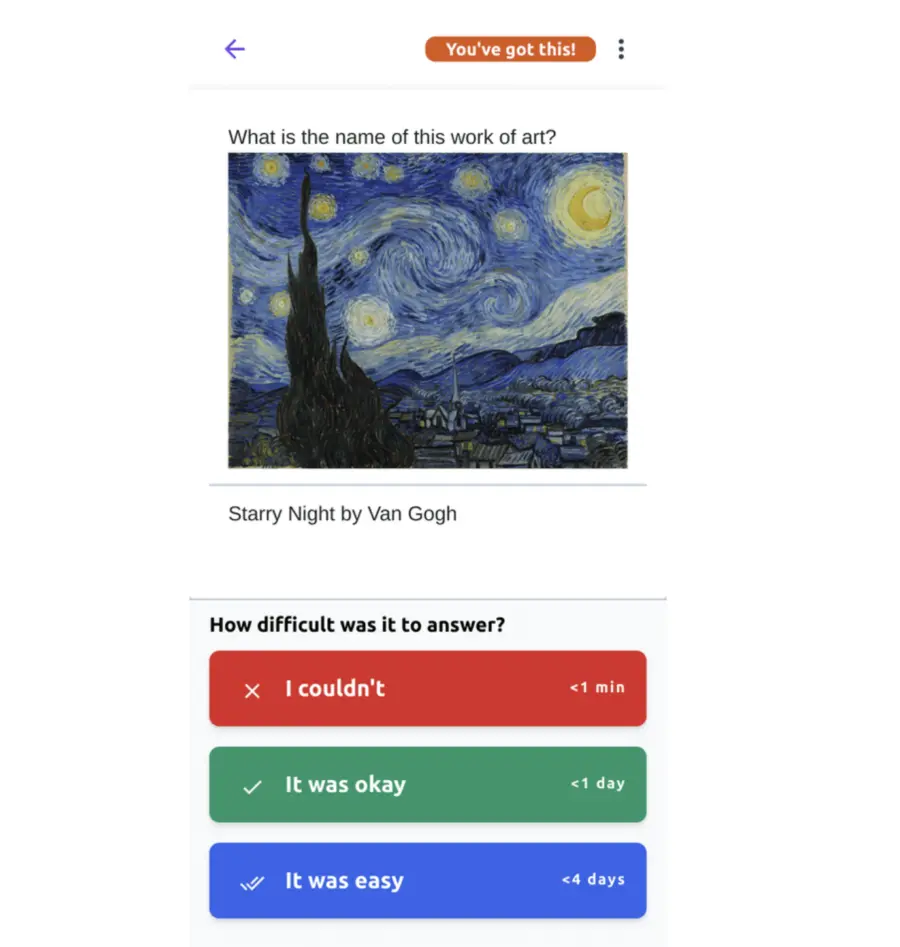Click the How difficult was it heading
The image size is (900, 947).
point(357,625)
